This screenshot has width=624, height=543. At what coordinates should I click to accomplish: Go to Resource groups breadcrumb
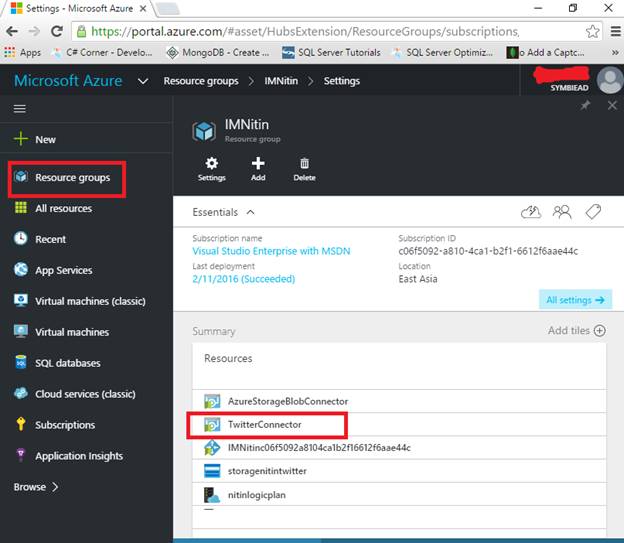(x=201, y=81)
